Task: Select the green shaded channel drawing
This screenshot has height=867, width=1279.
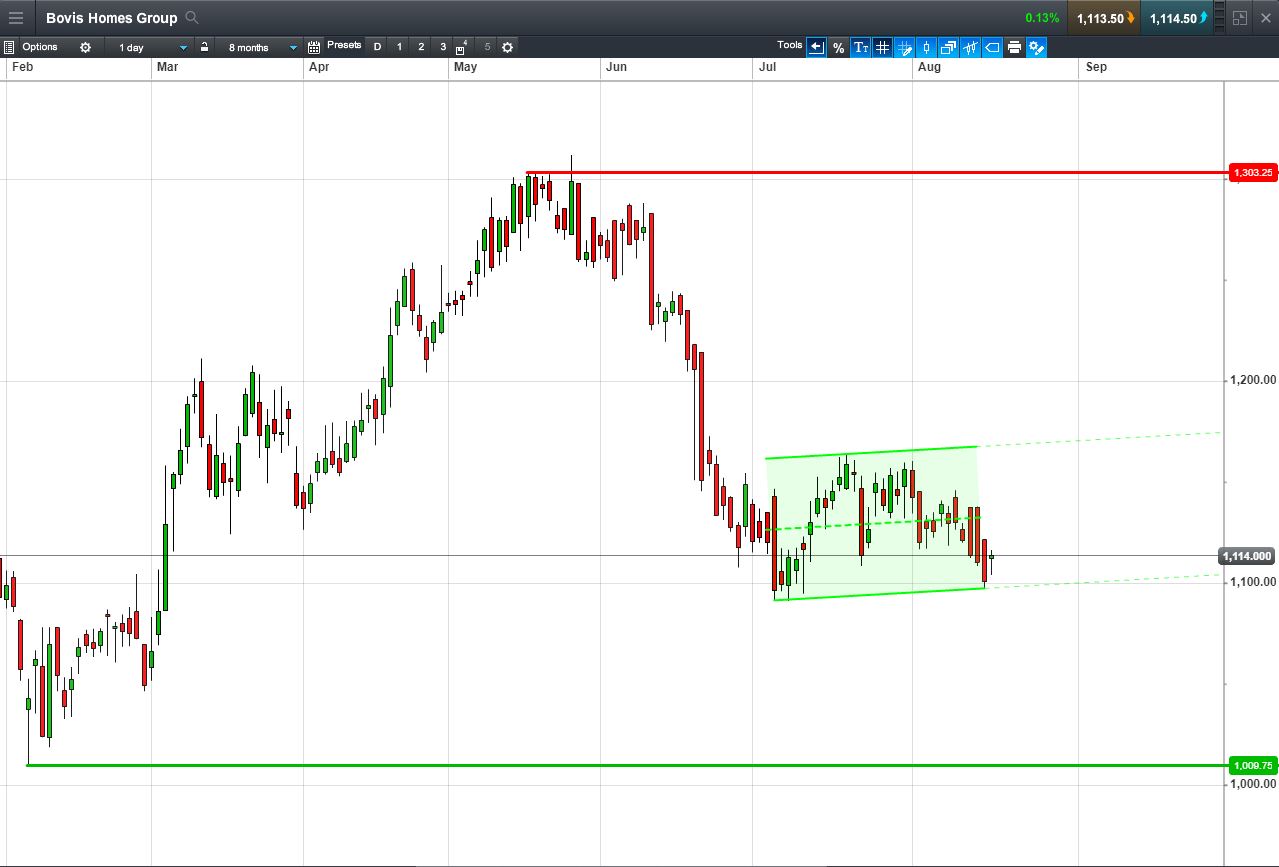Action: [x=876, y=525]
